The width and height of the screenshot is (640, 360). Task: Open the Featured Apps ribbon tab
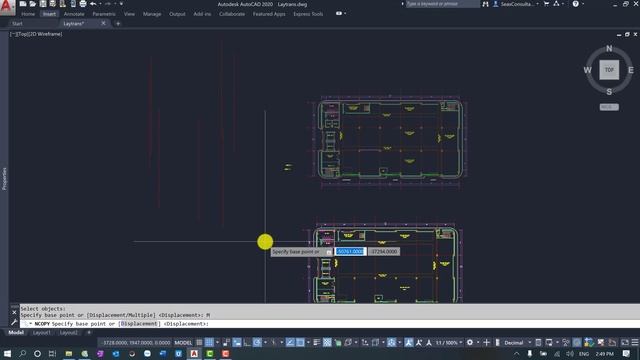point(269,14)
